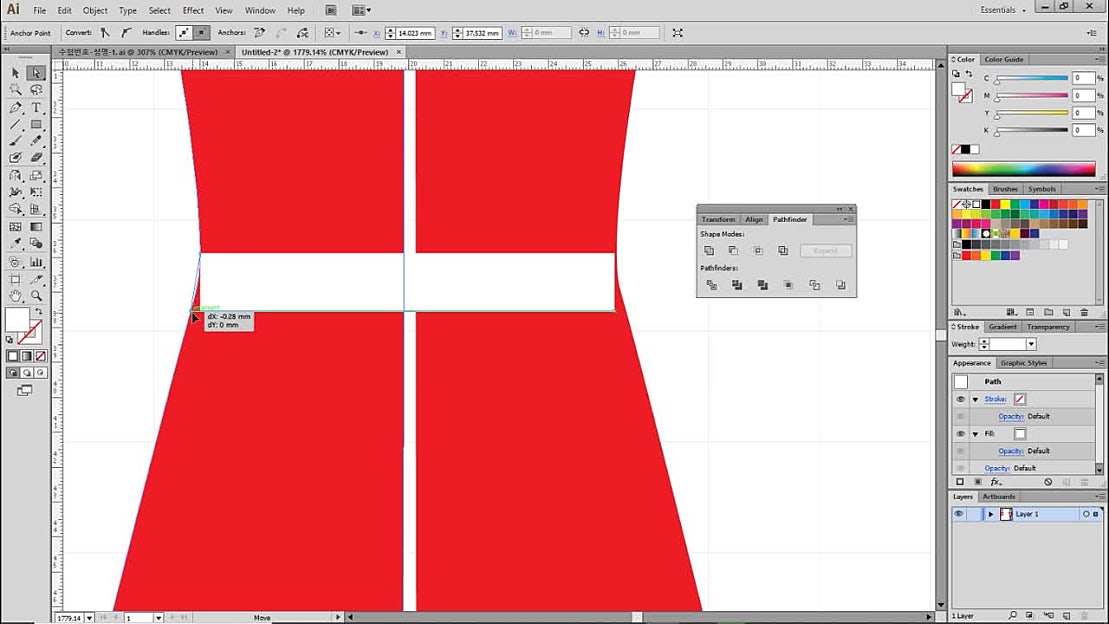Hide Layer 1 using eye icon

(x=958, y=514)
